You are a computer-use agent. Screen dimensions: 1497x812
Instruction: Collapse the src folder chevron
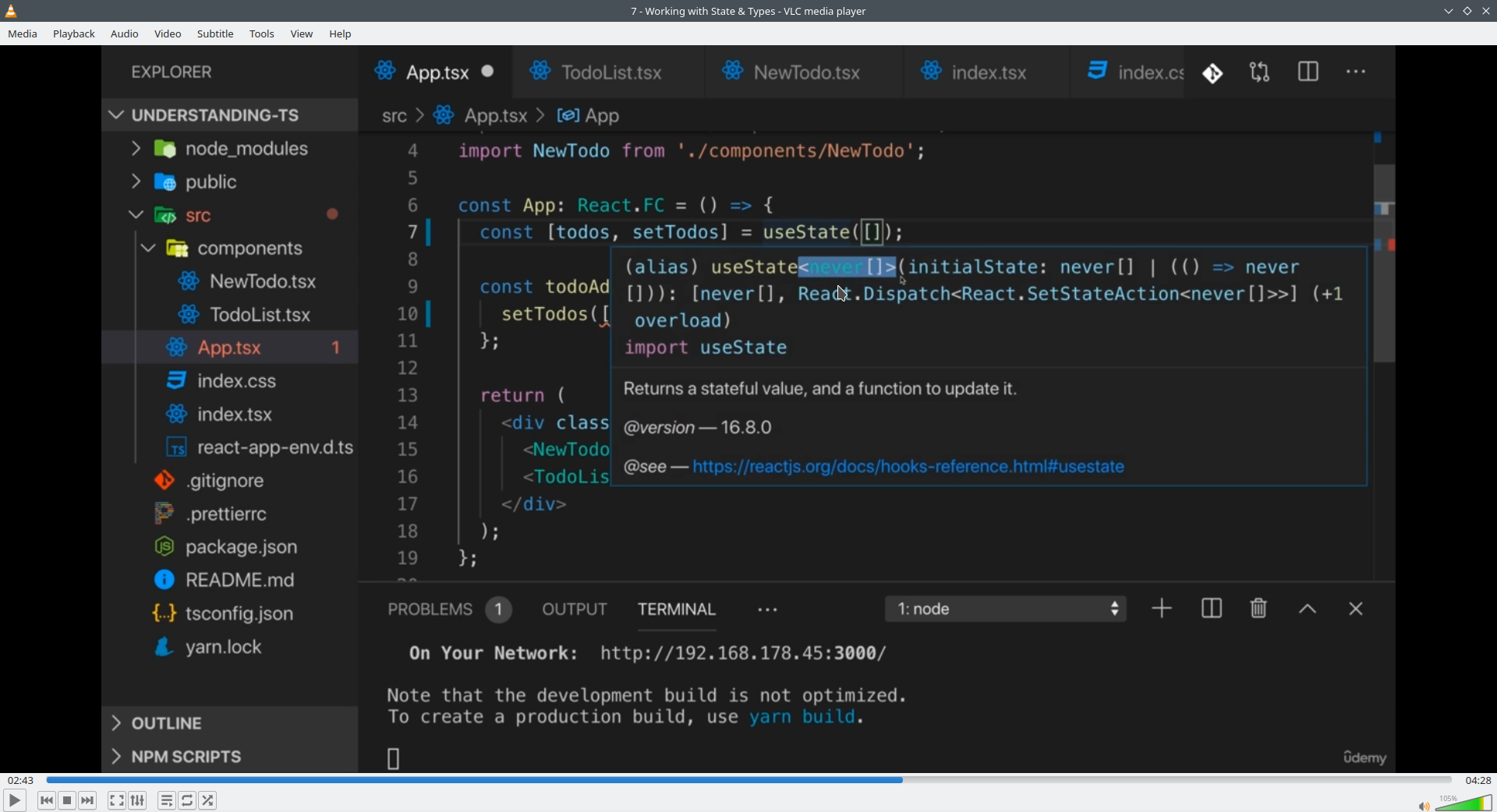(136, 215)
